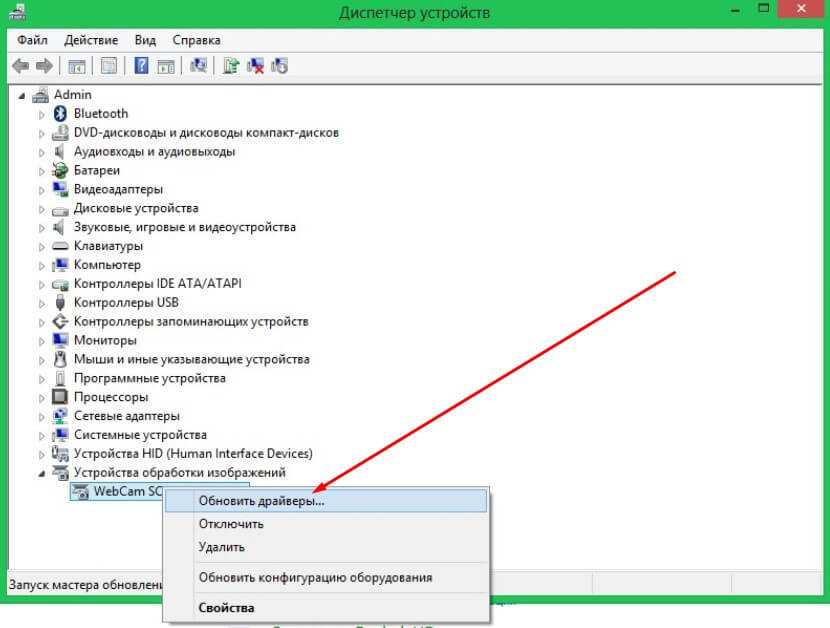Screen dimensions: 830x628
Task: Click the Мониторы icon
Action: click(x=60, y=340)
